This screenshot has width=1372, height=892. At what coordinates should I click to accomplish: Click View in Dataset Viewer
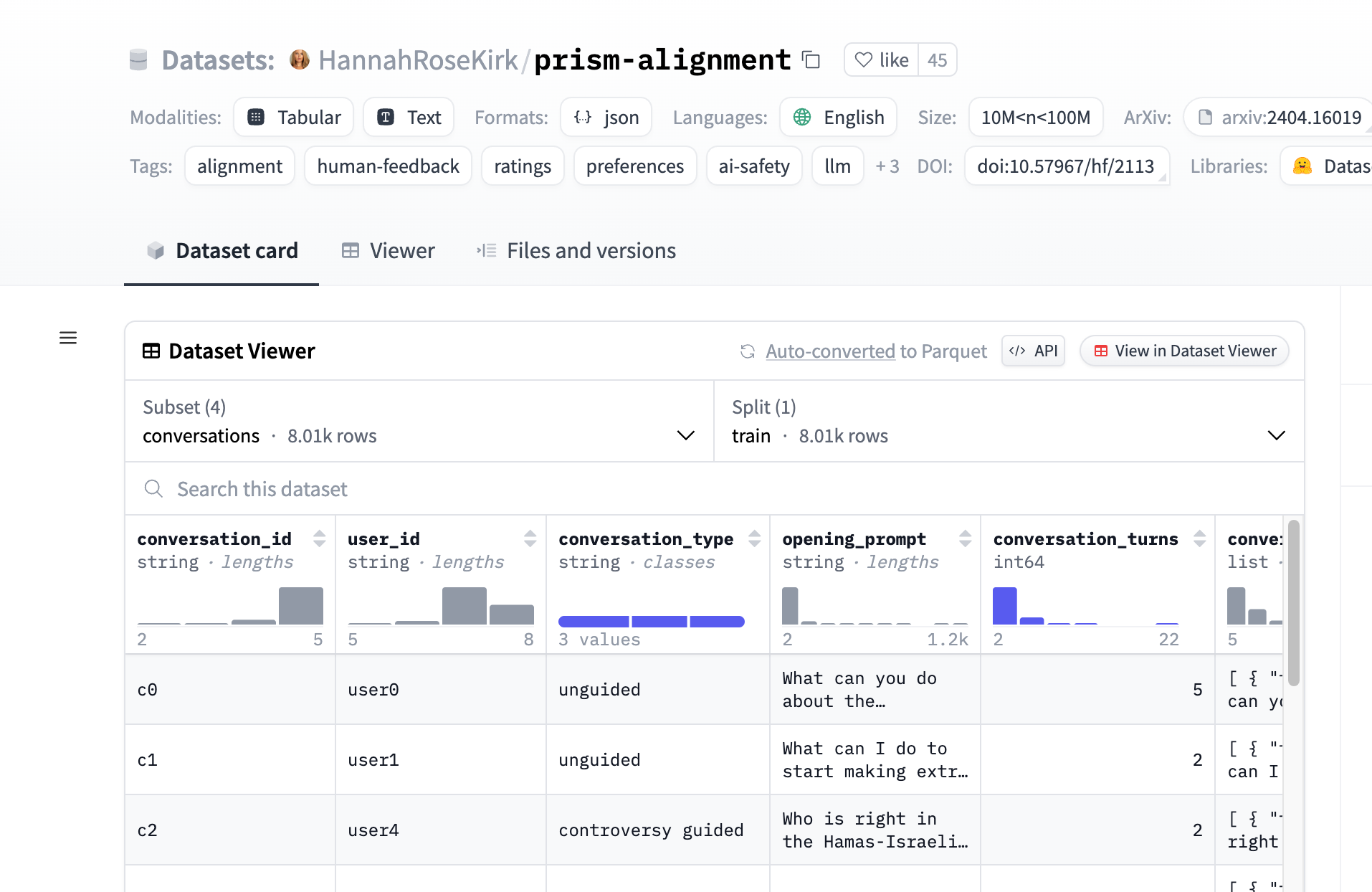click(1184, 351)
